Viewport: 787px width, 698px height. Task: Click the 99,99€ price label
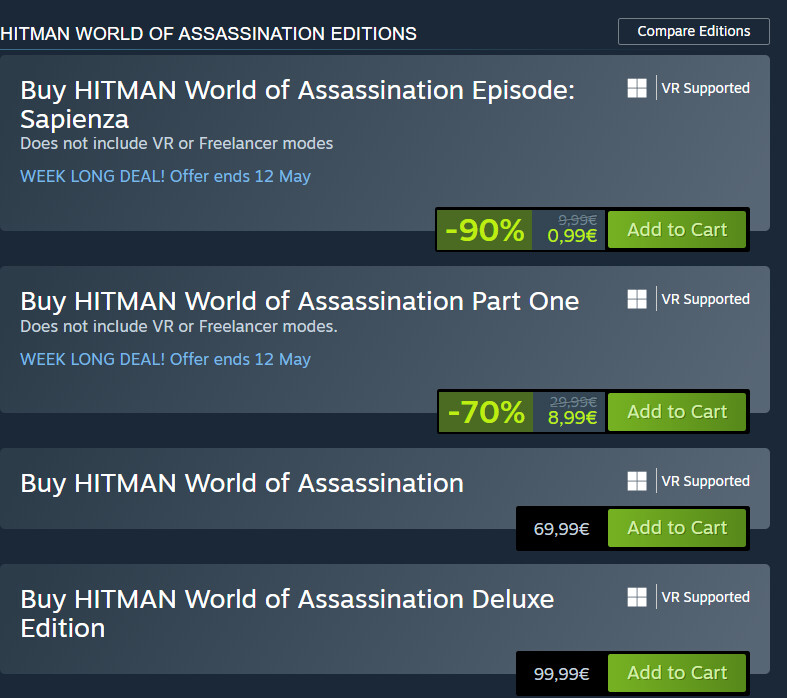[x=561, y=674]
